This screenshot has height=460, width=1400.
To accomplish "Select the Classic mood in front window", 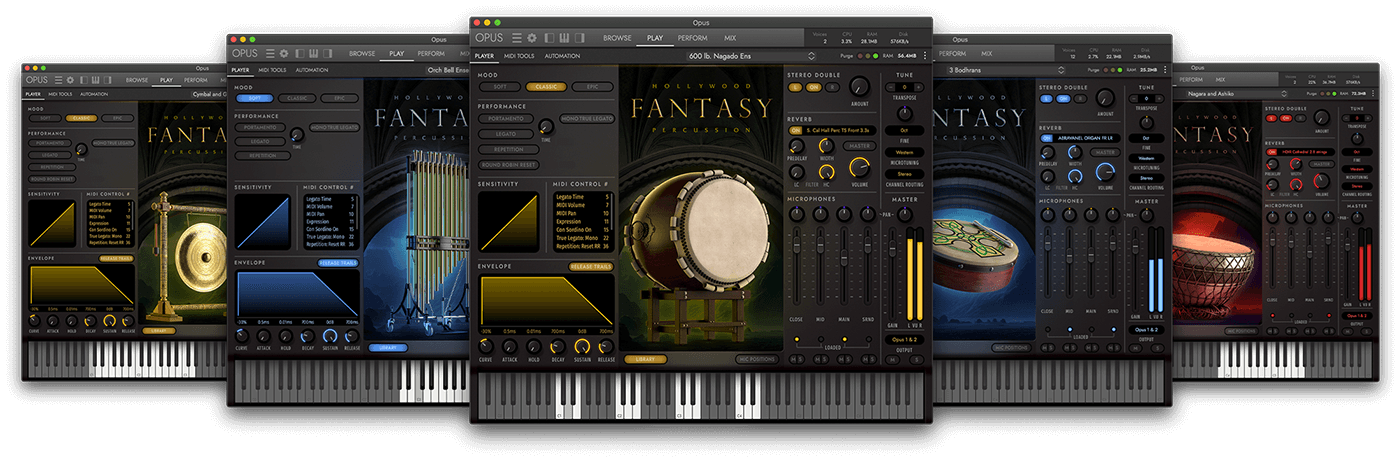I will [x=547, y=87].
